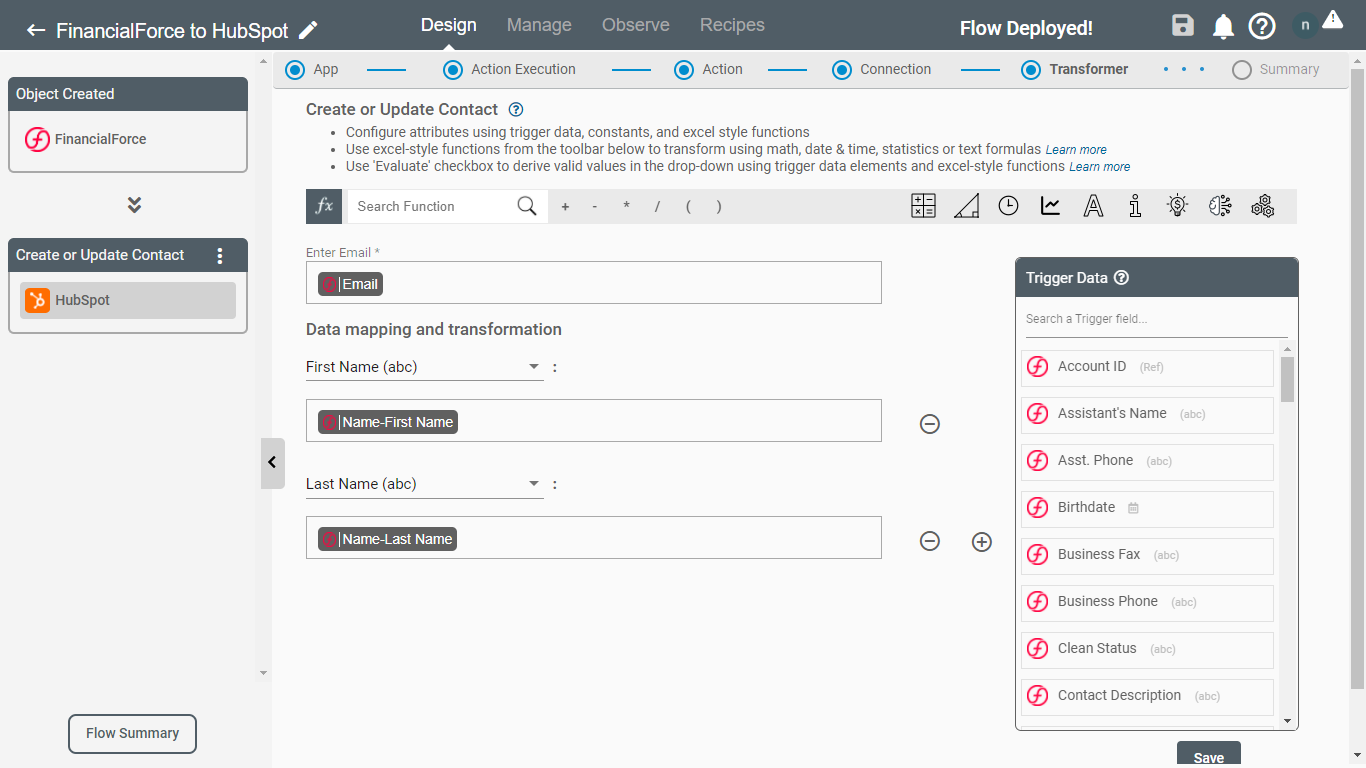Select the App wizard step
The image size is (1366, 768).
pos(312,69)
